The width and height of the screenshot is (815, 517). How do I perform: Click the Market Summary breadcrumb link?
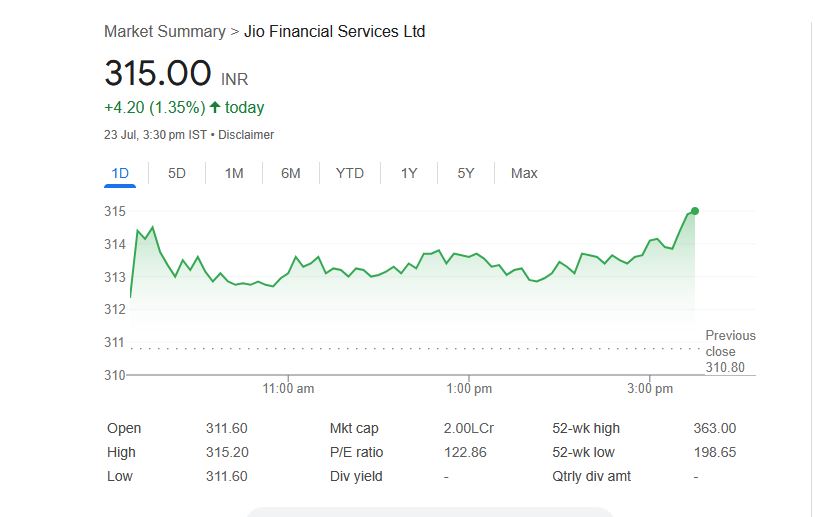(165, 32)
